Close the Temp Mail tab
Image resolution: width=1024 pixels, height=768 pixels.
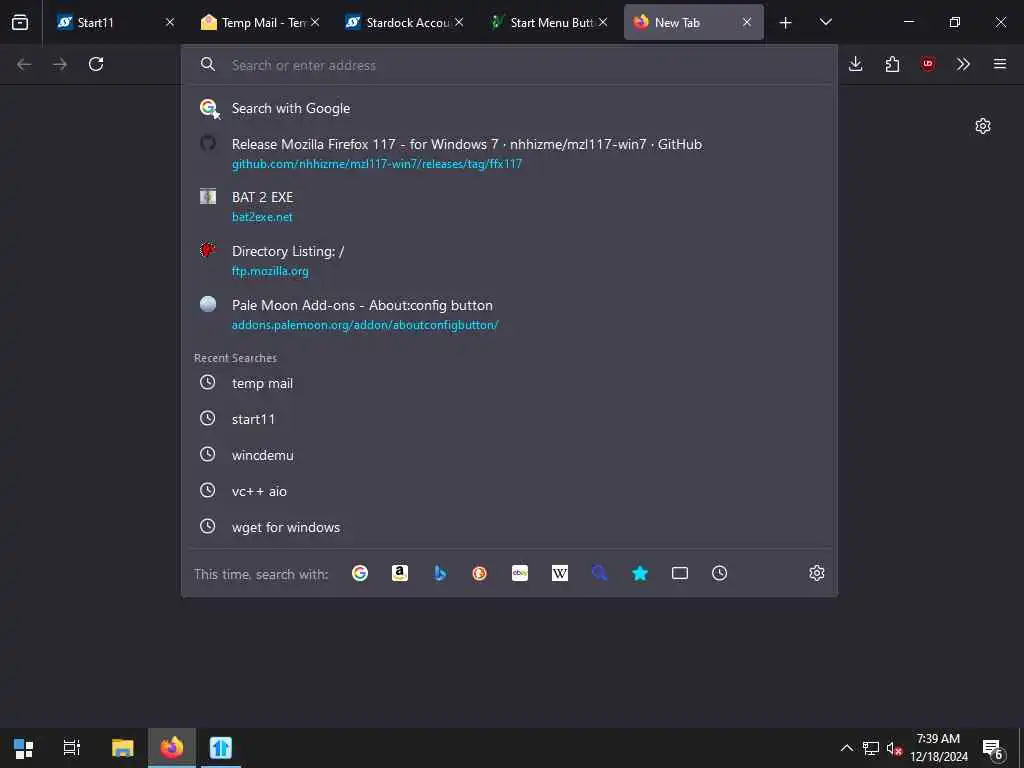[x=315, y=23]
